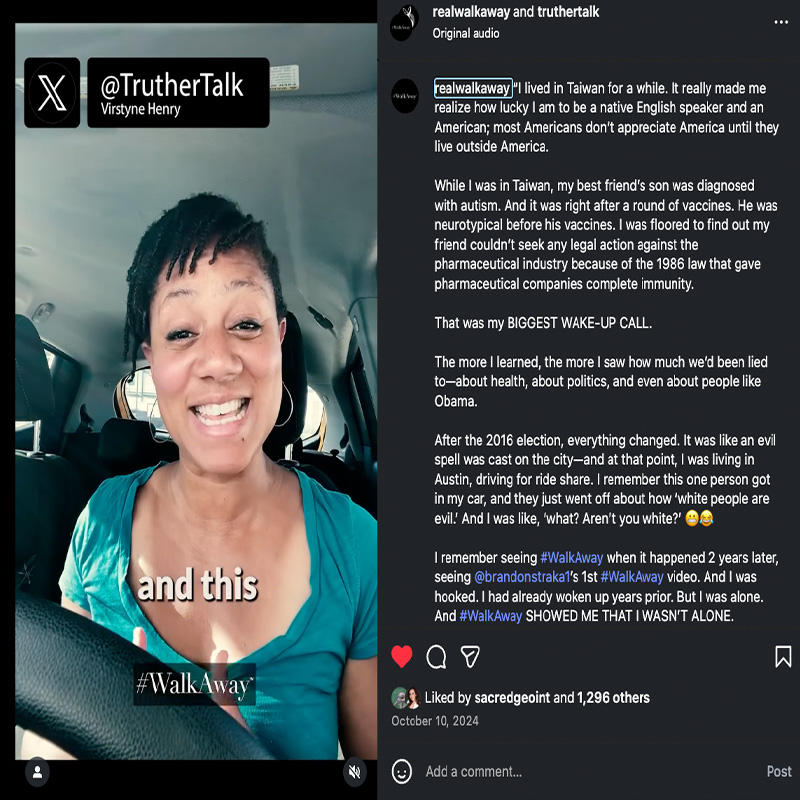Viewport: 800px width, 800px height.
Task: Open realwalkaway profile from header
Action: coord(470,12)
